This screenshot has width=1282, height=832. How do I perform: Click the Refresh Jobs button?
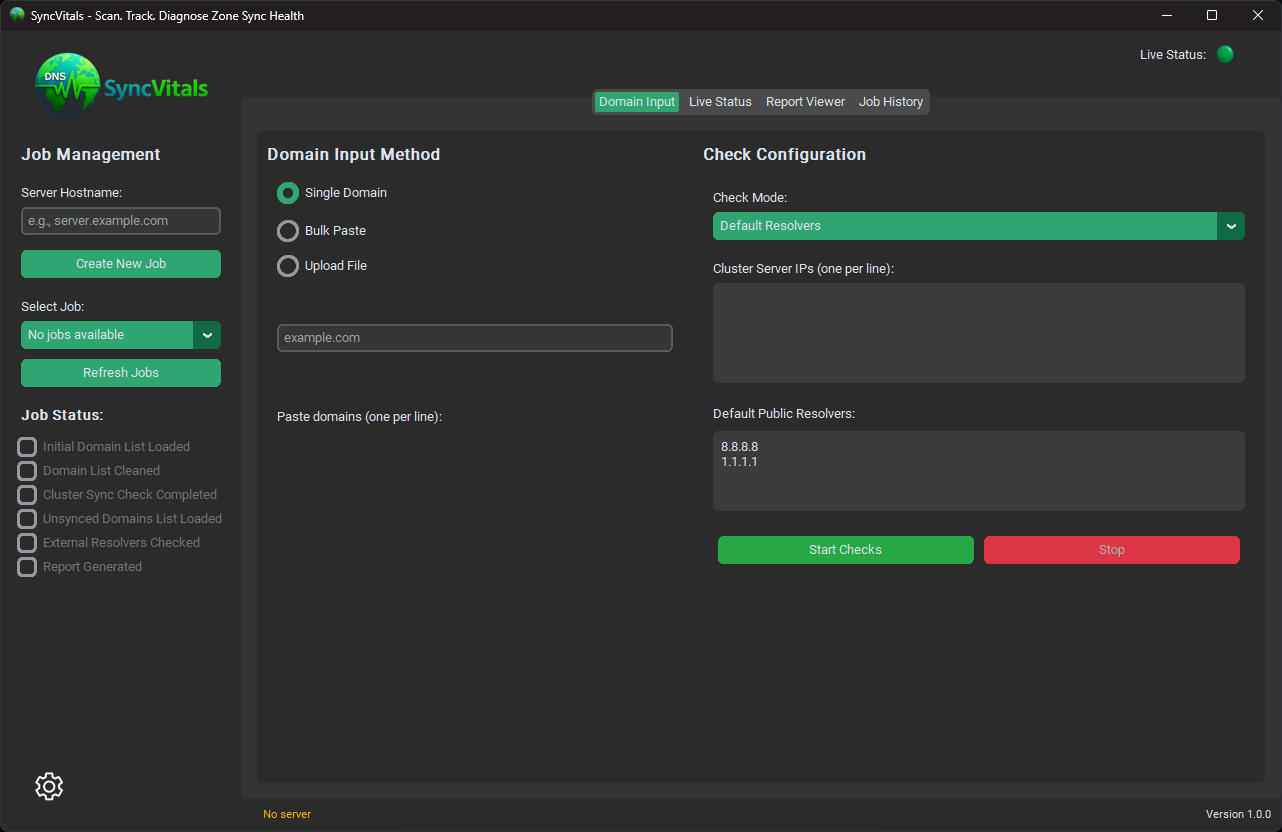coord(121,373)
